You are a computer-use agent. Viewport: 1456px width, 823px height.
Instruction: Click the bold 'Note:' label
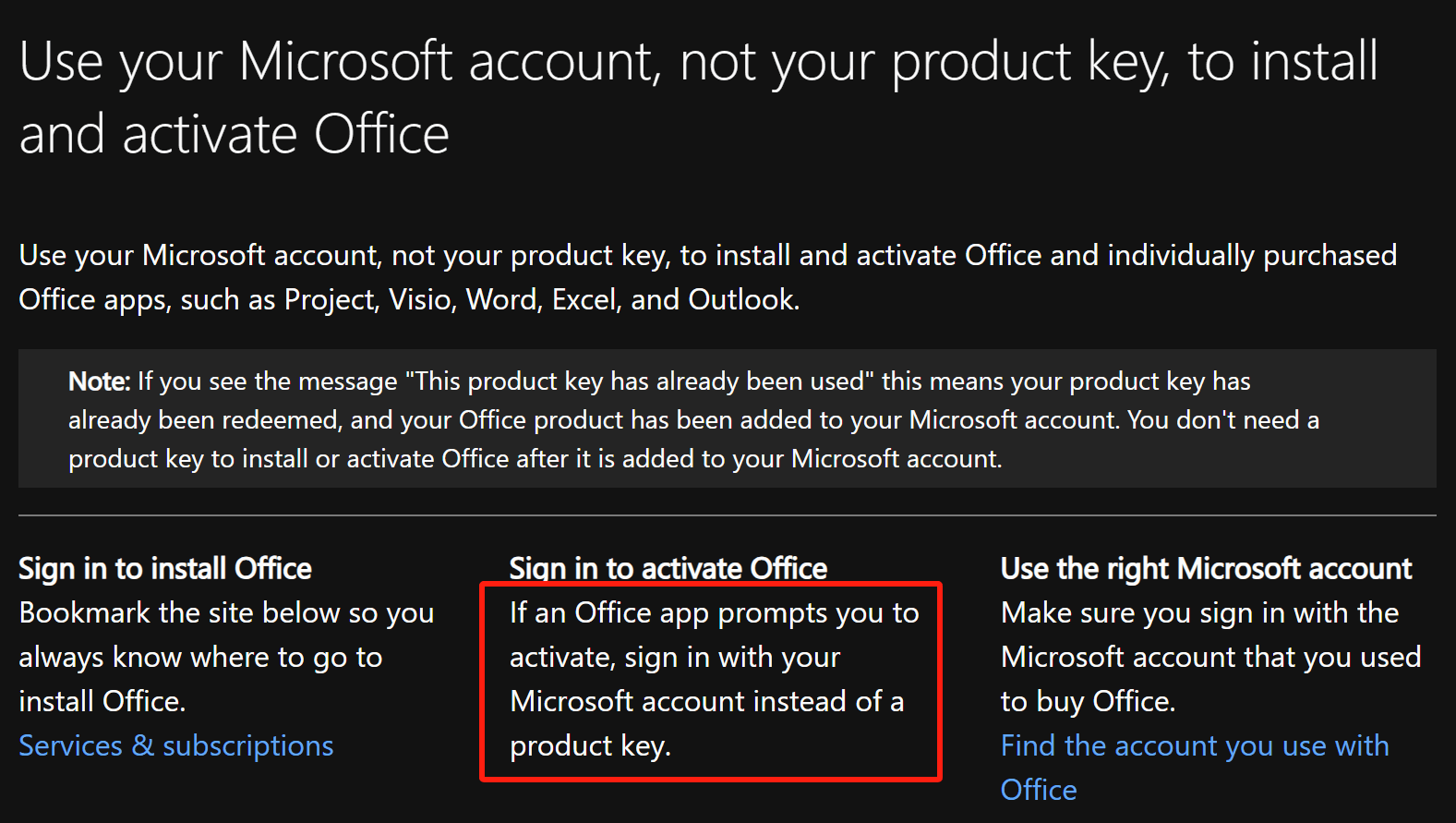tap(100, 381)
